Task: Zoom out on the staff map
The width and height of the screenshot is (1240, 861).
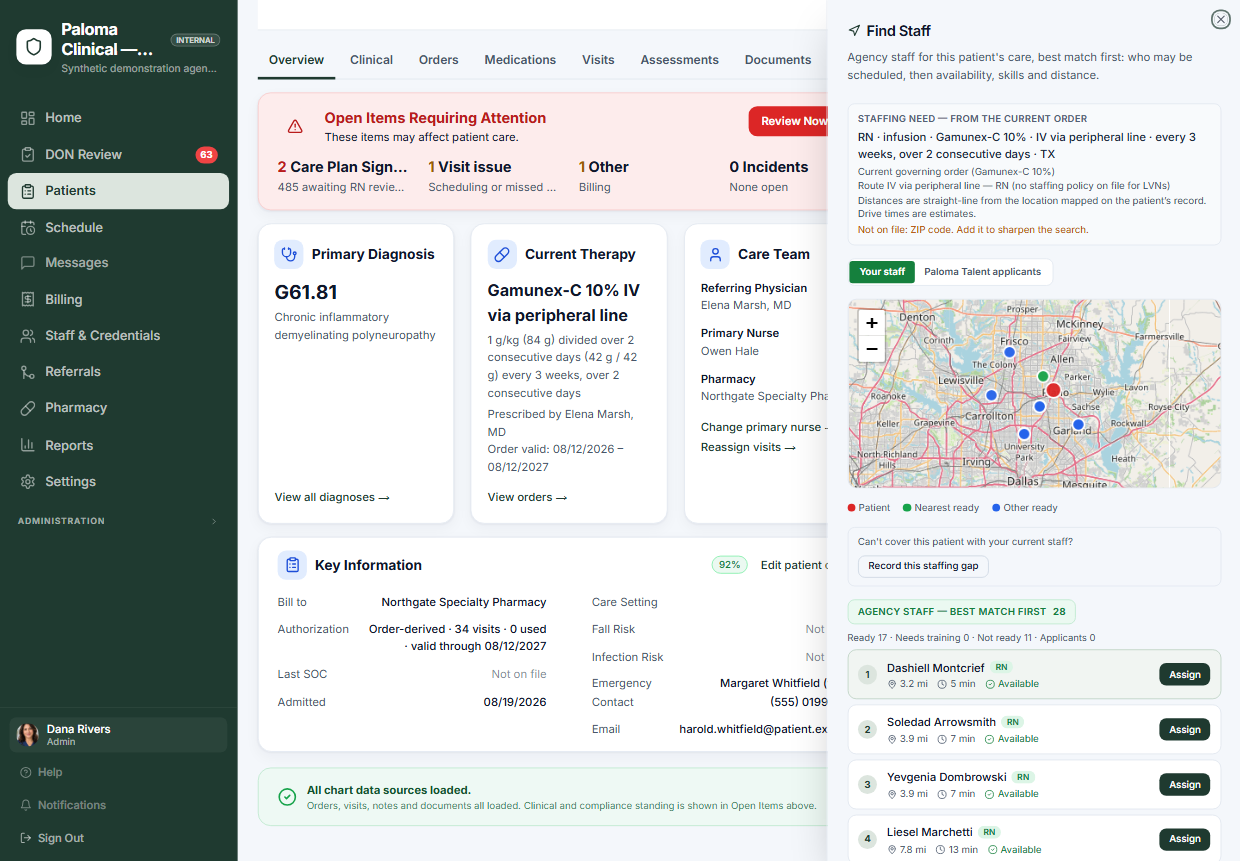Action: click(x=872, y=349)
